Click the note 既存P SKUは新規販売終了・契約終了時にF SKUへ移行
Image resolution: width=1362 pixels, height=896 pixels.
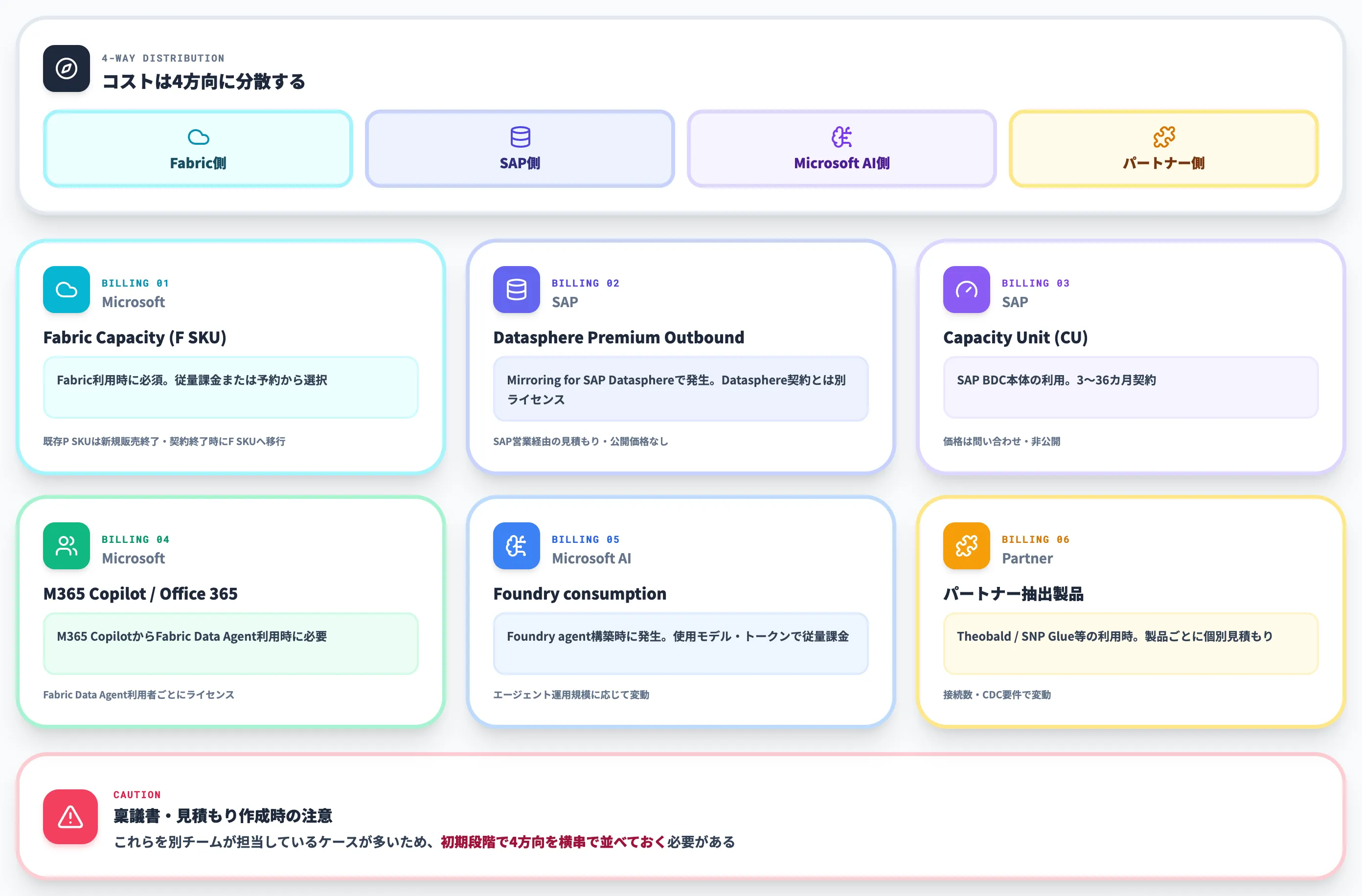click(164, 441)
